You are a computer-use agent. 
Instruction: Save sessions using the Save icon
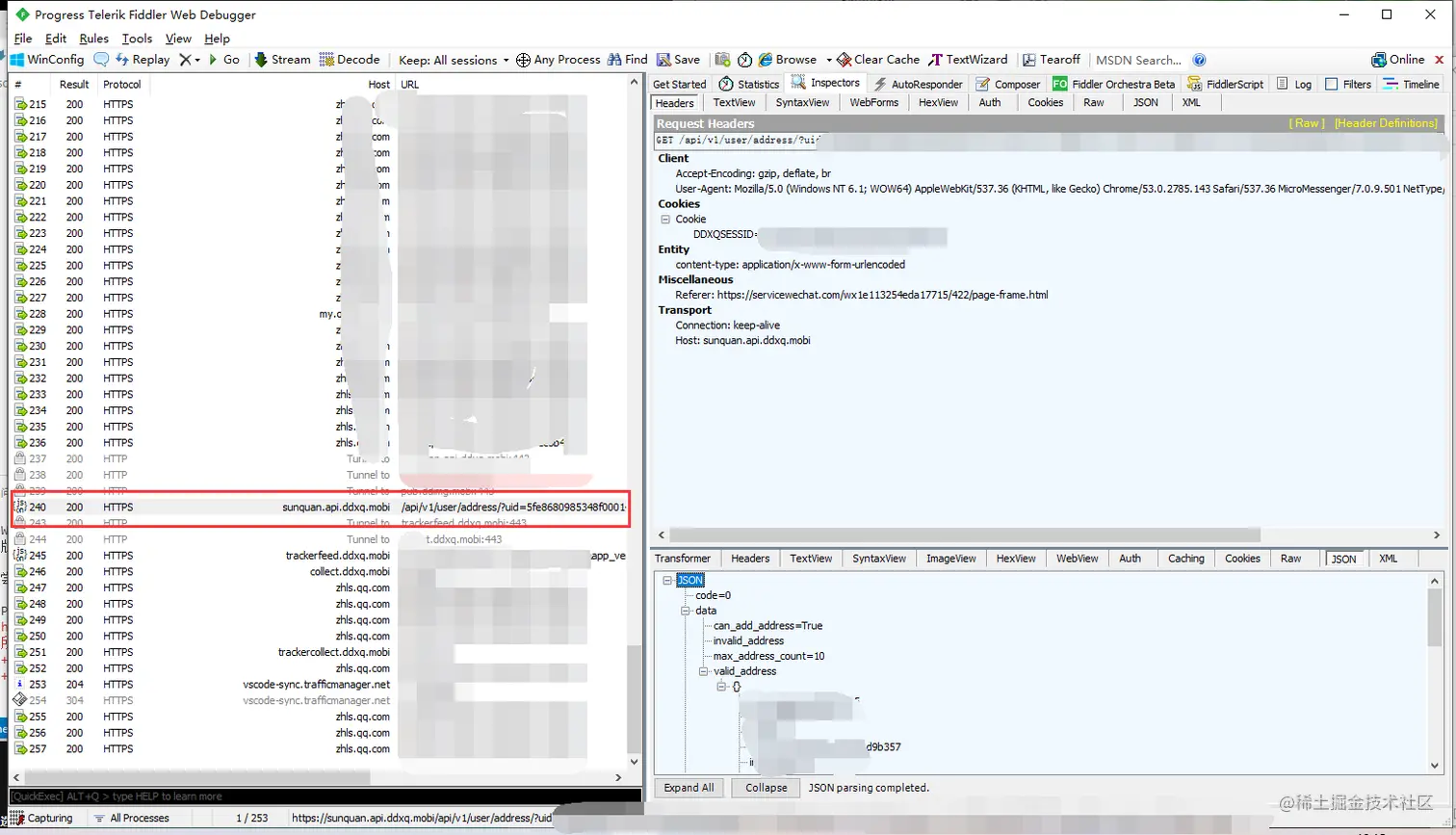pyautogui.click(x=678, y=60)
